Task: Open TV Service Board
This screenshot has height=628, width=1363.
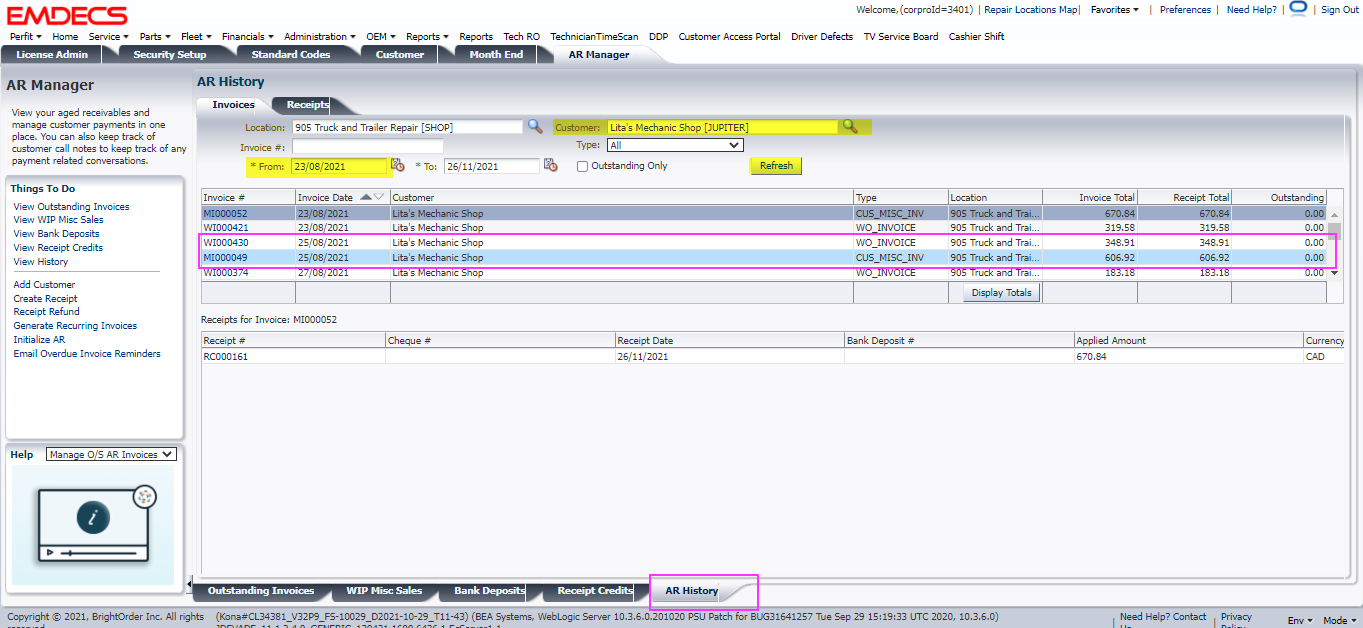Action: click(901, 37)
